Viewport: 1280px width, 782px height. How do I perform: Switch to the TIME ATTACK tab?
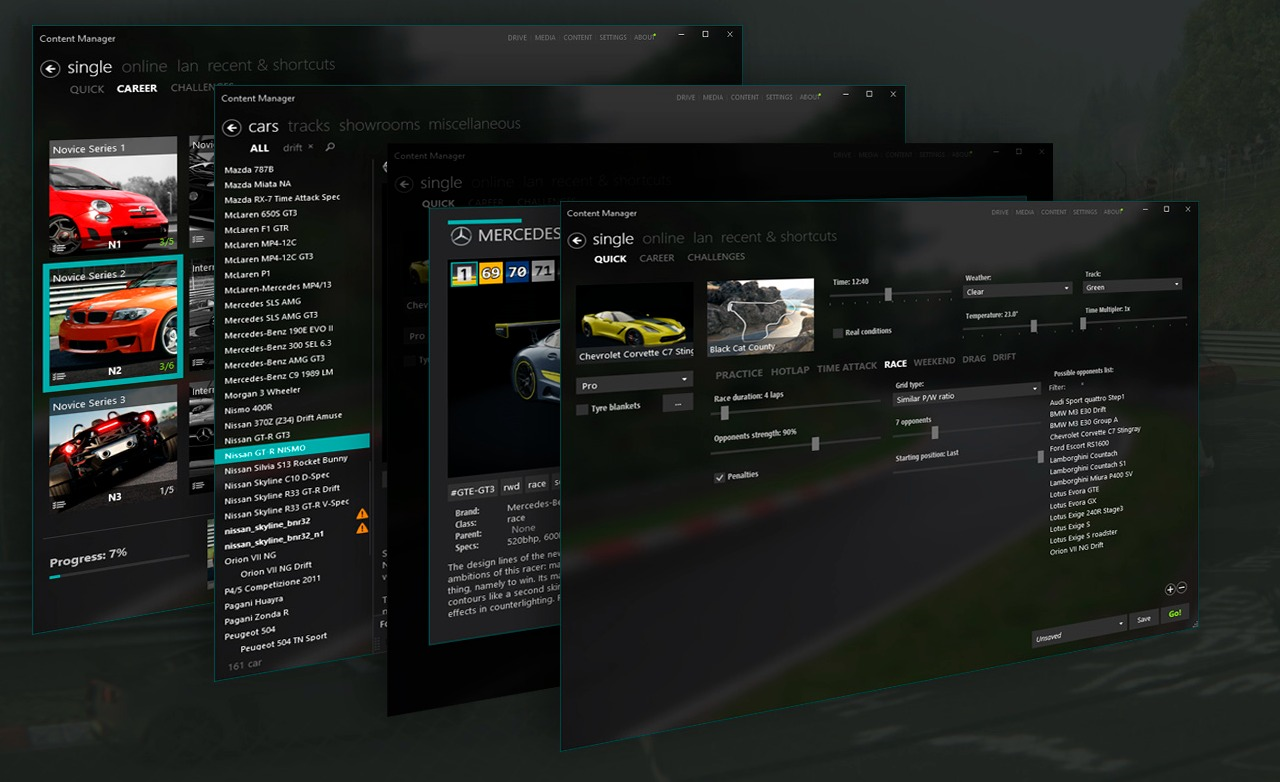tap(846, 366)
